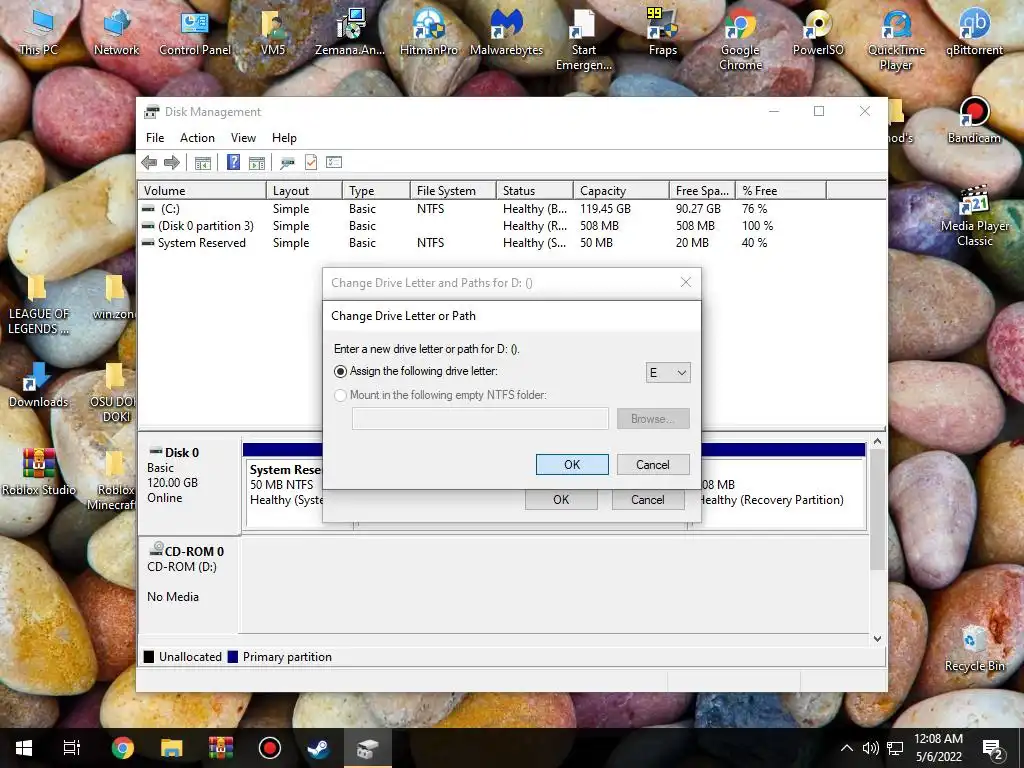Open Roblox Studio desktop icon

pos(39,472)
